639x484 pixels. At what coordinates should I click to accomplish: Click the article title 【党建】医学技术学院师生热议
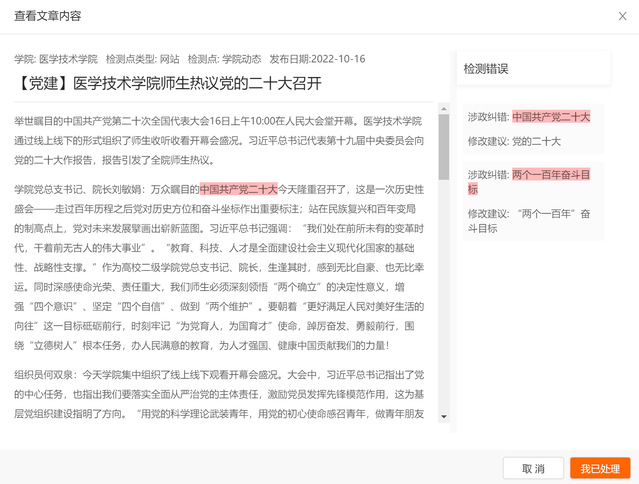(x=168, y=81)
